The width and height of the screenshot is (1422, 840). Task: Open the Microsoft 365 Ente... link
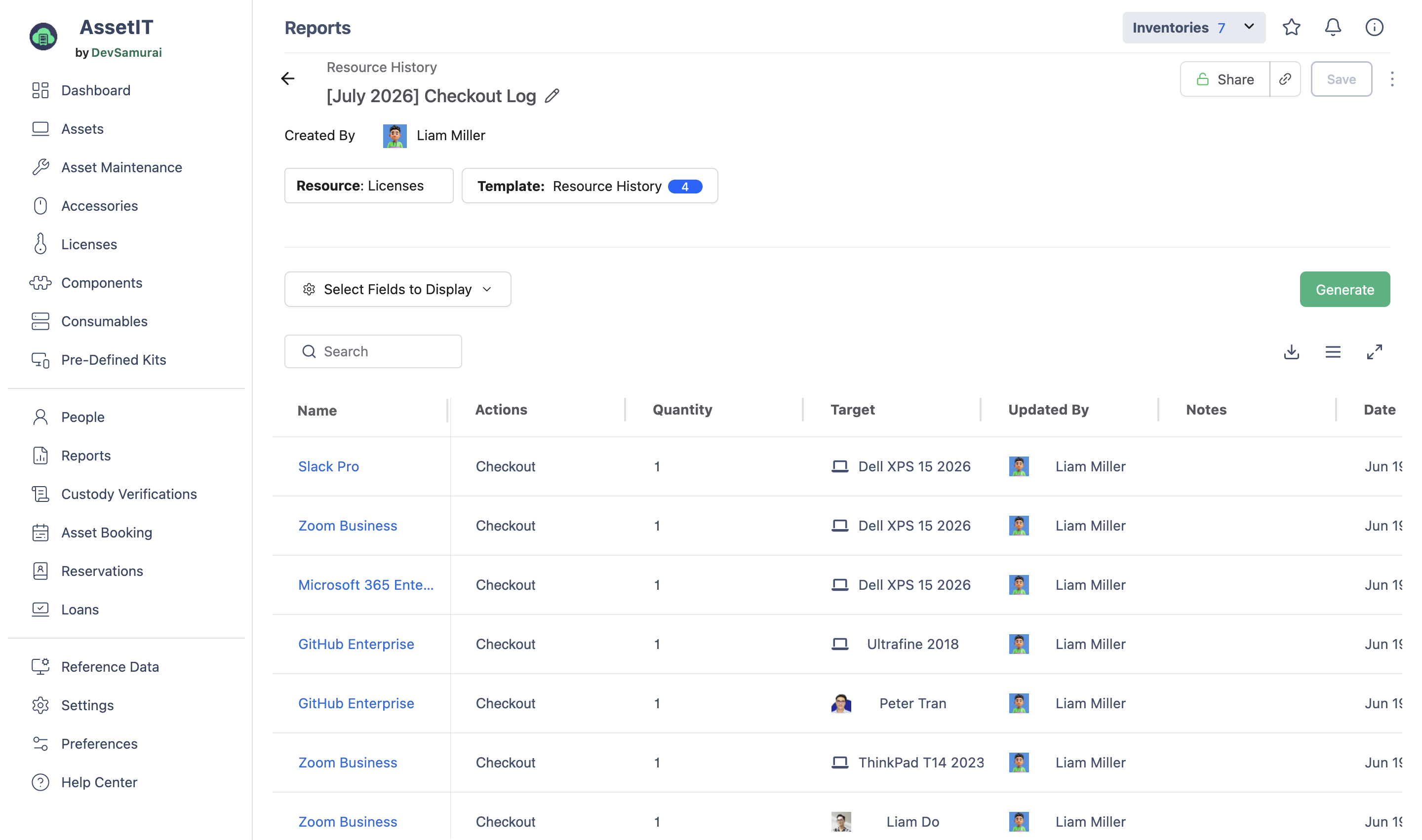click(x=366, y=585)
